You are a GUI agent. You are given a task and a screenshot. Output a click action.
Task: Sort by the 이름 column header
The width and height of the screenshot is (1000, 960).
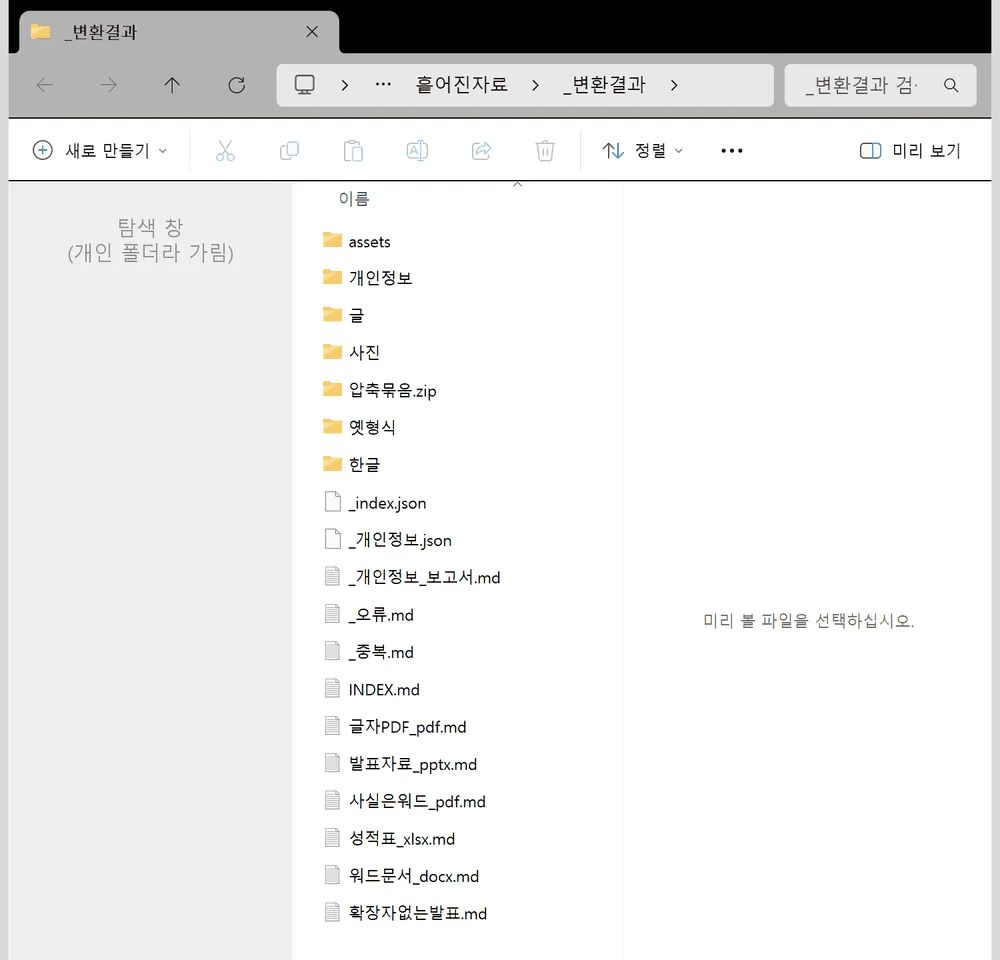pos(354,199)
